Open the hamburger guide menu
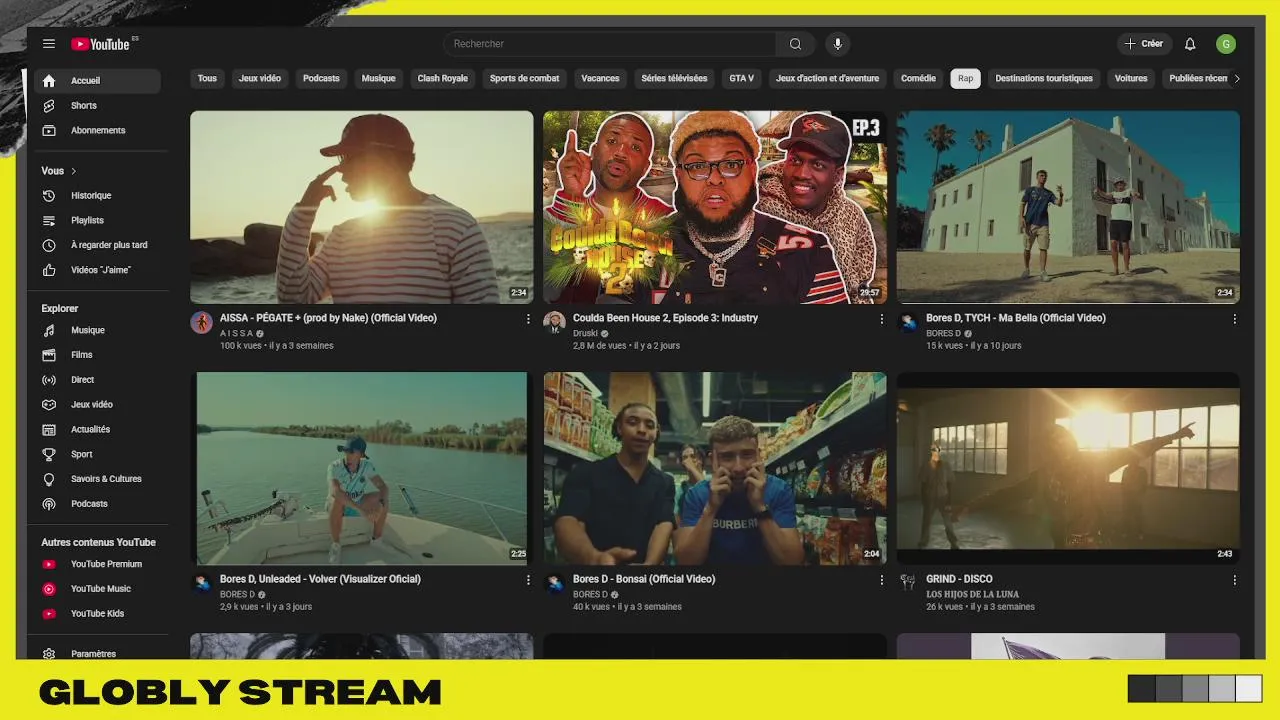 (x=49, y=44)
